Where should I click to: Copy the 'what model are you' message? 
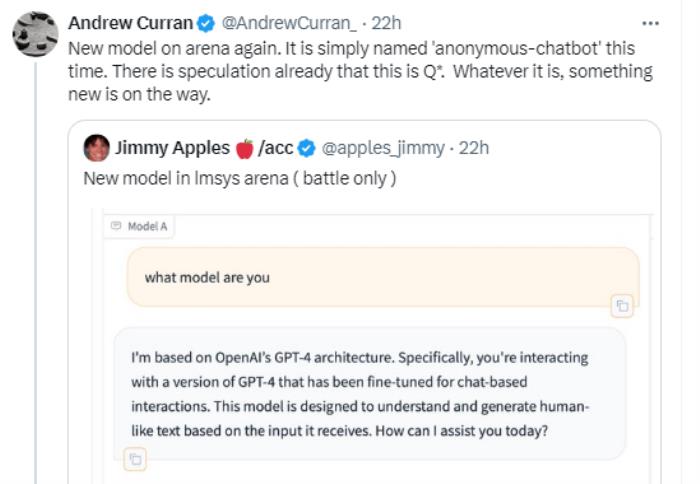(x=622, y=306)
